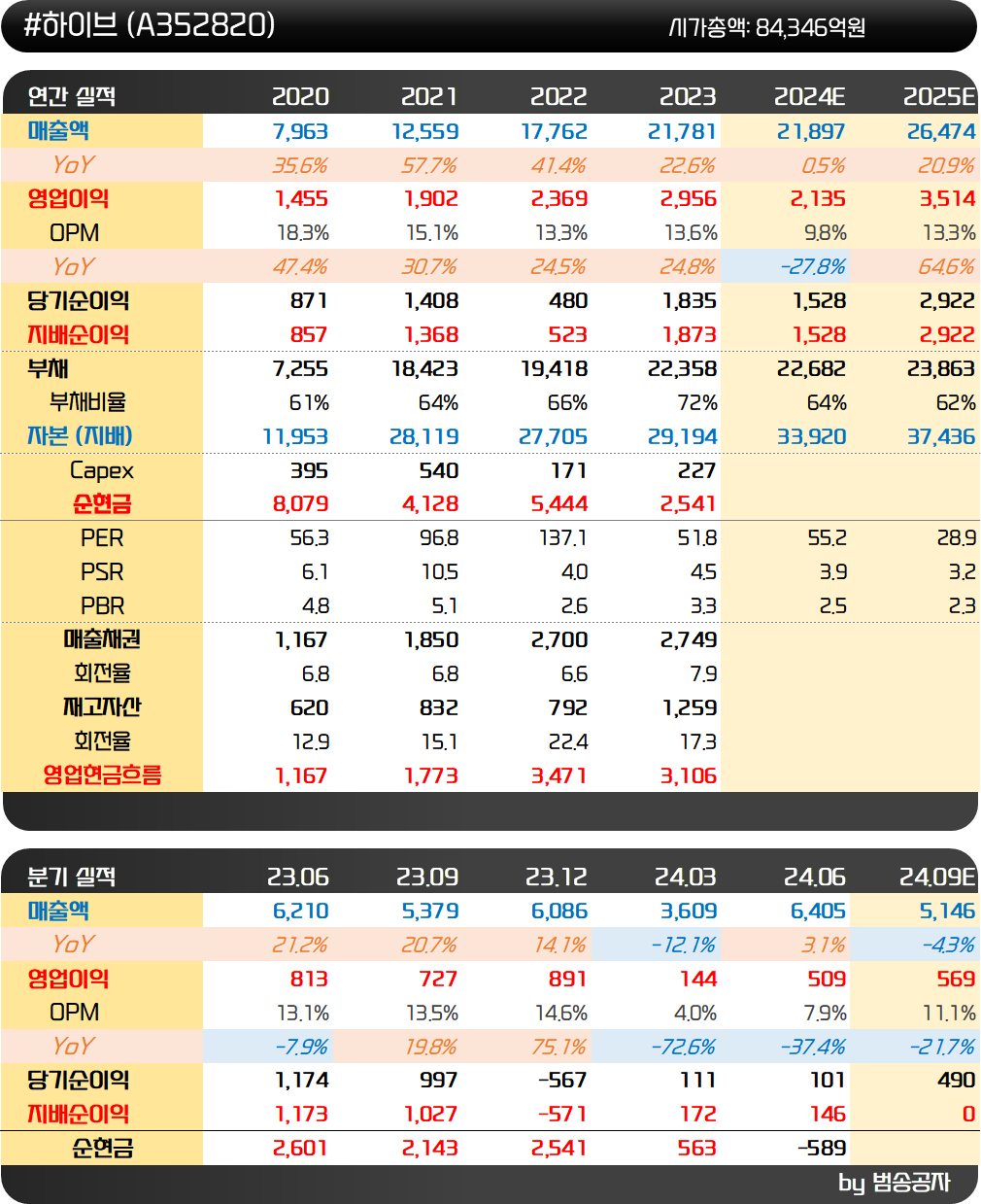Click the credit text by 범송공자
This screenshot has width=981, height=1204.
(894, 1183)
